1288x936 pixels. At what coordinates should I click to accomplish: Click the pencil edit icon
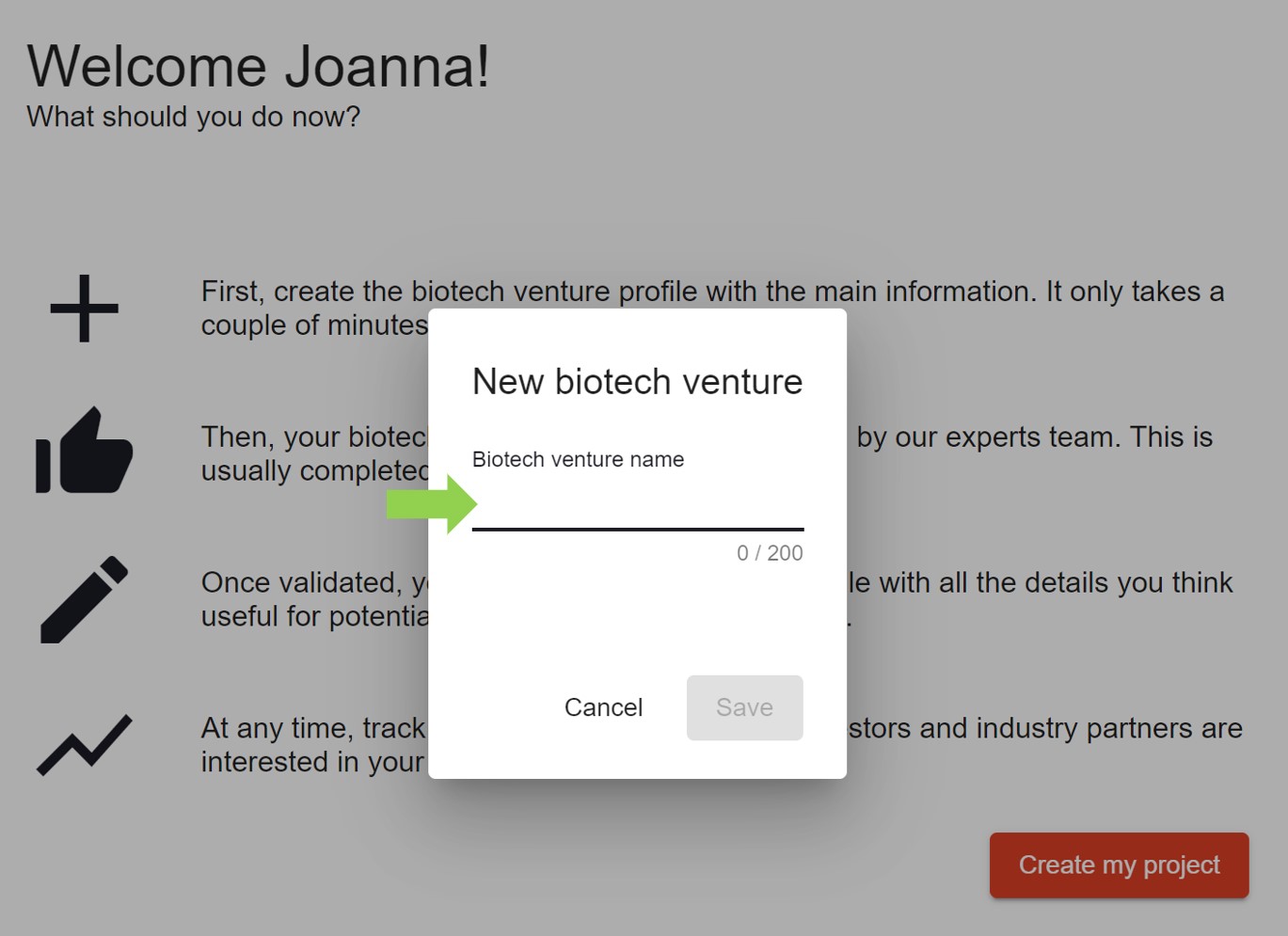[x=85, y=599]
